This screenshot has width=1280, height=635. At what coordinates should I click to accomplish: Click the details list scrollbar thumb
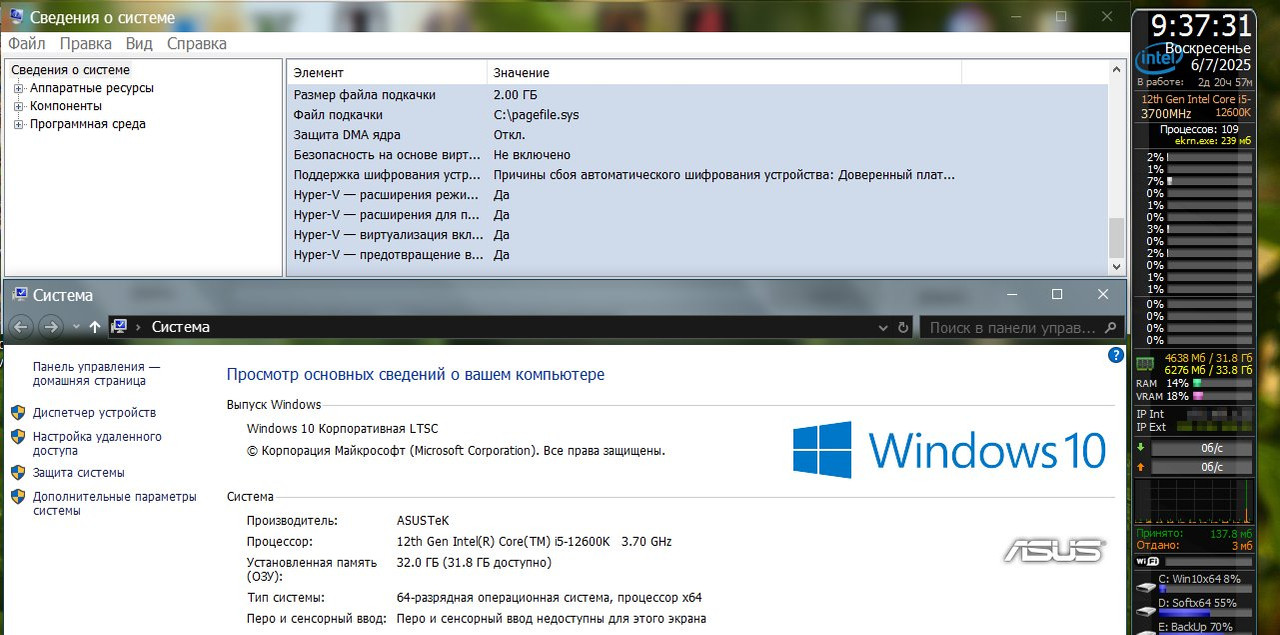(x=1117, y=238)
